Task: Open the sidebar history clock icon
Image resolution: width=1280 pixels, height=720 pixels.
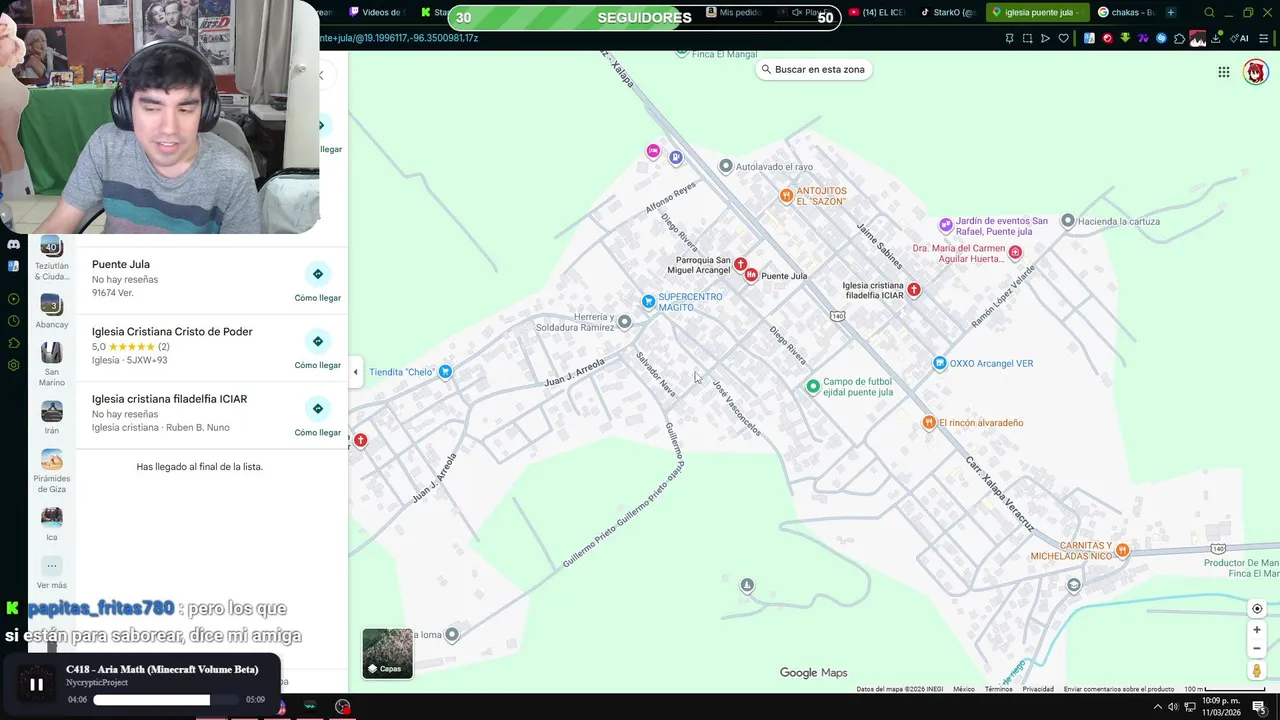Action: [13, 321]
